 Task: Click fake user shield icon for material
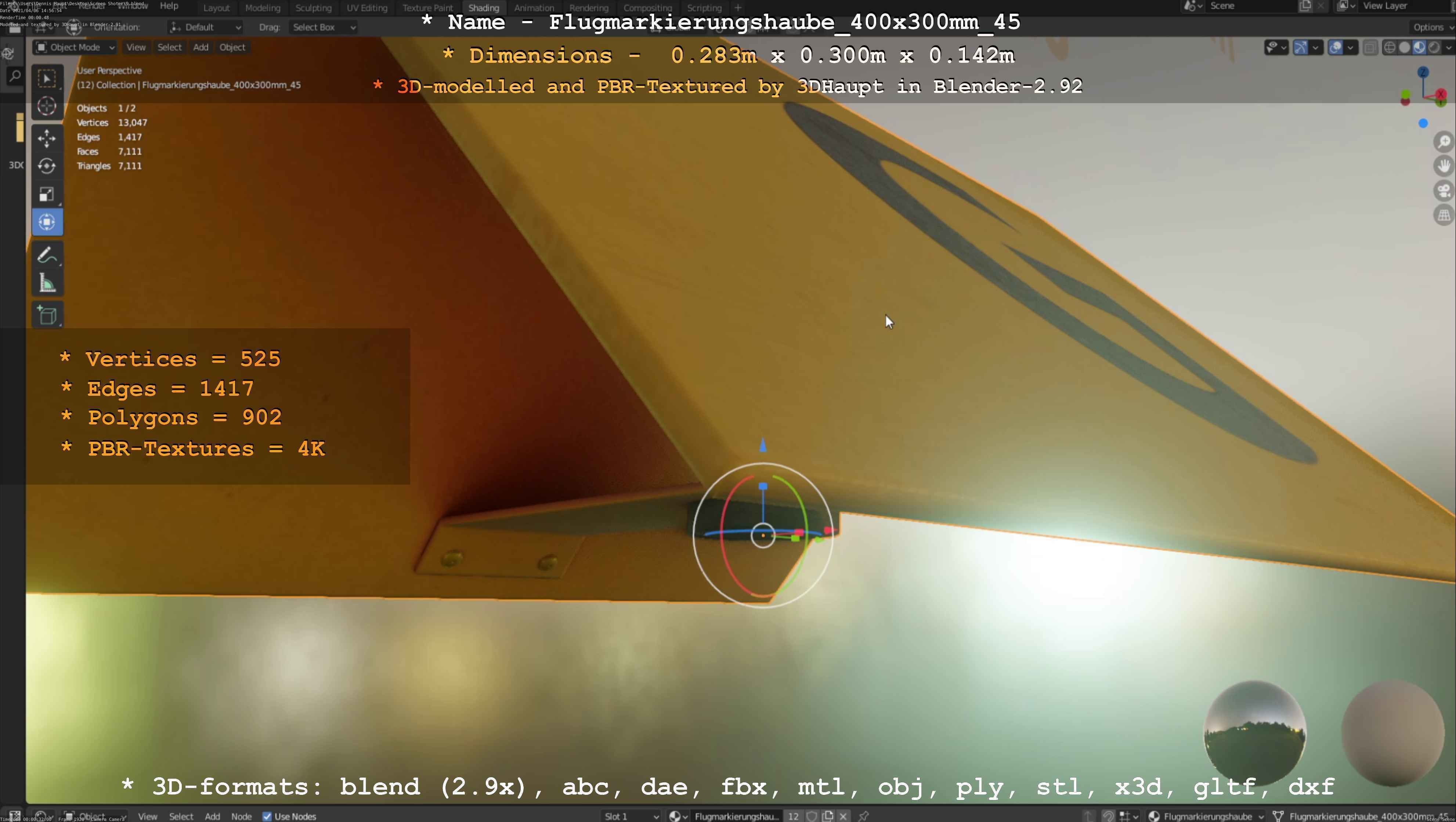point(812,816)
